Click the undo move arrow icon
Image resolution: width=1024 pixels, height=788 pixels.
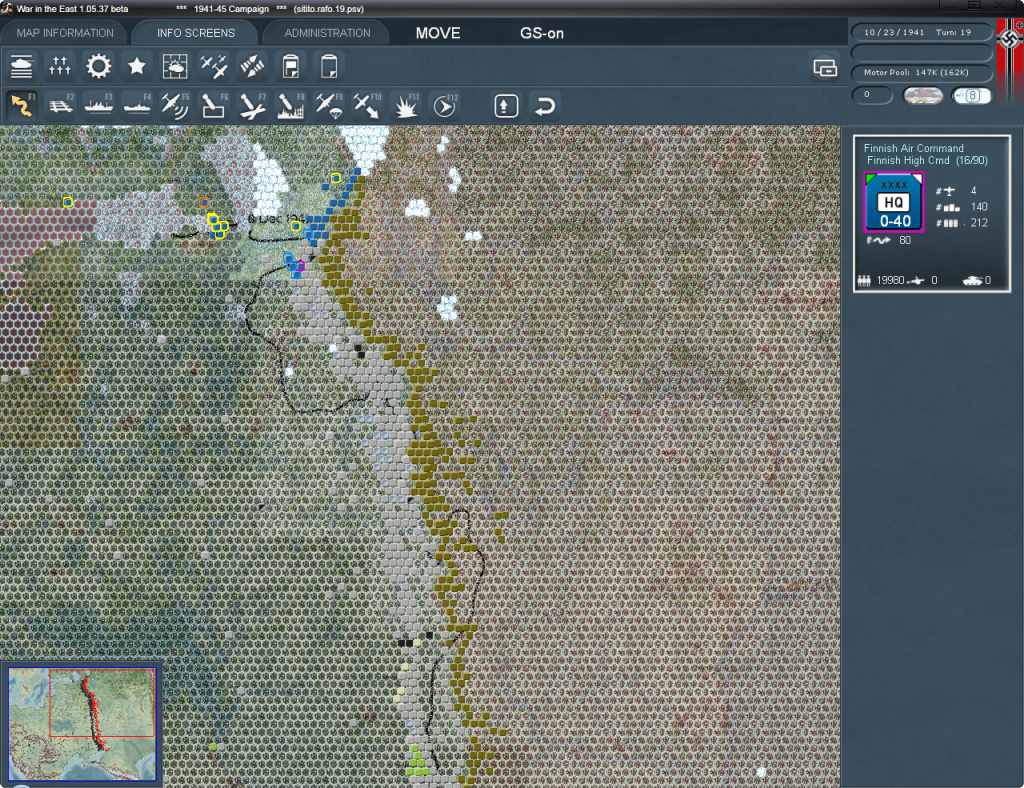pos(545,106)
